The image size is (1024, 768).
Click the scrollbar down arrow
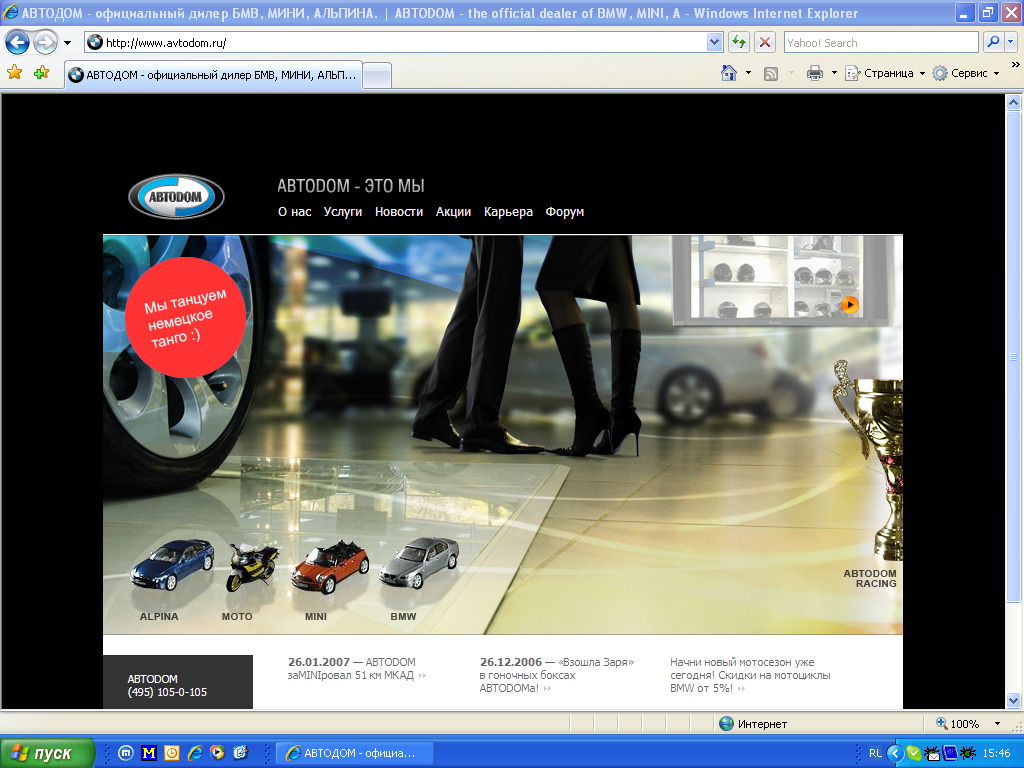point(1013,700)
